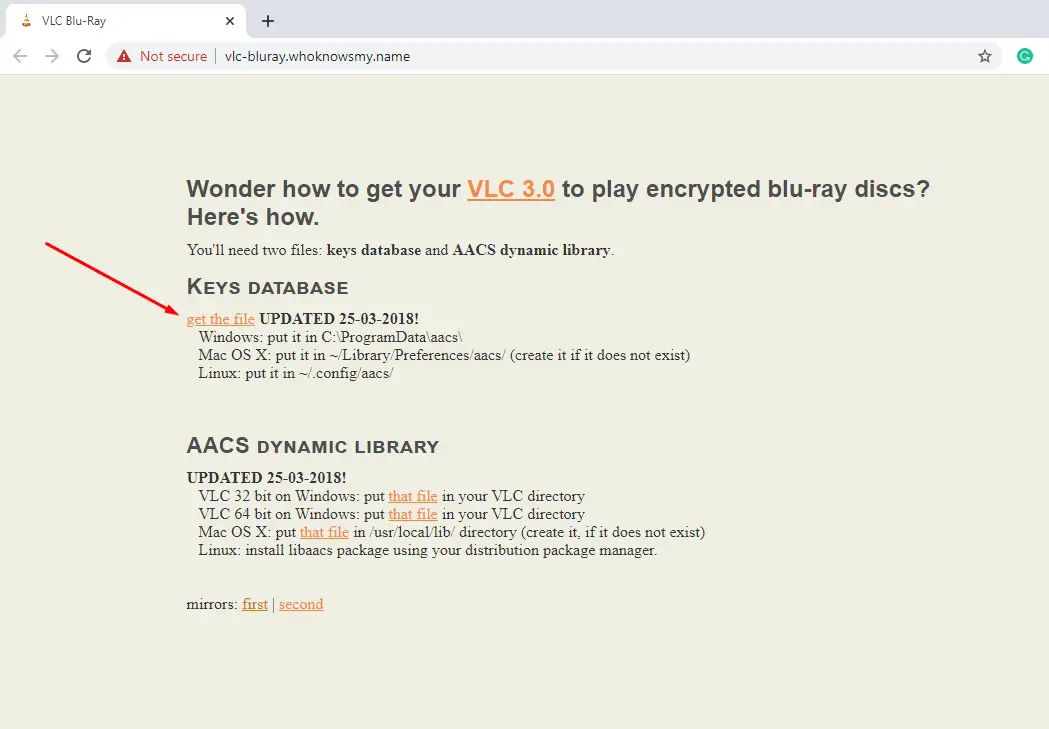
Task: Open the VLC 3.0 heading link
Action: tap(511, 189)
